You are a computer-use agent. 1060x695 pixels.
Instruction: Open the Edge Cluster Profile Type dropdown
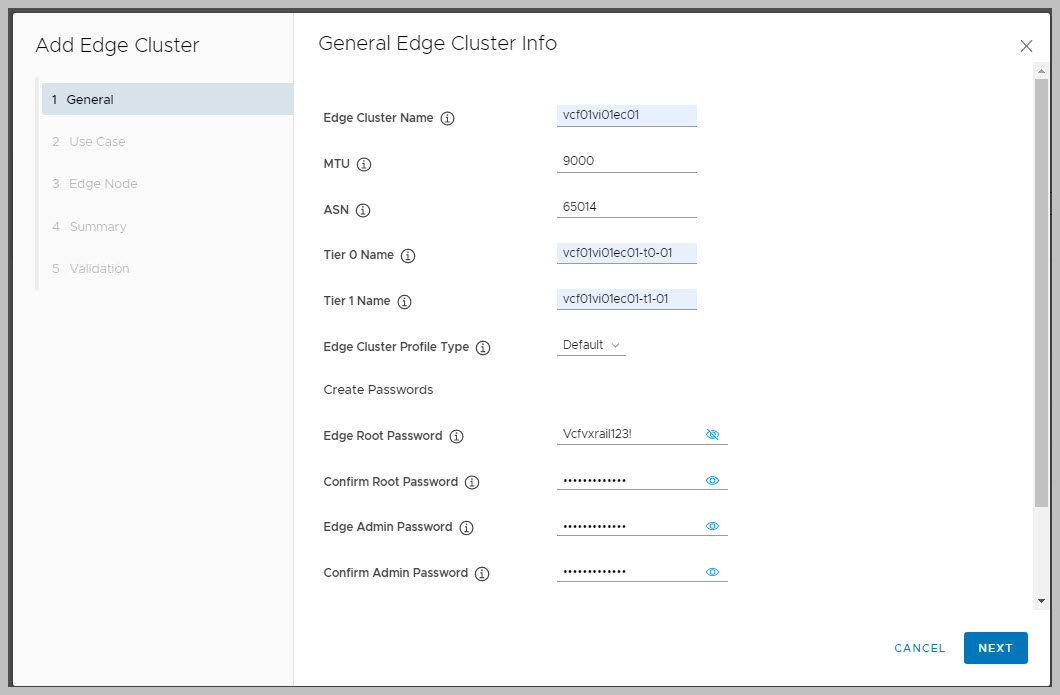[591, 345]
